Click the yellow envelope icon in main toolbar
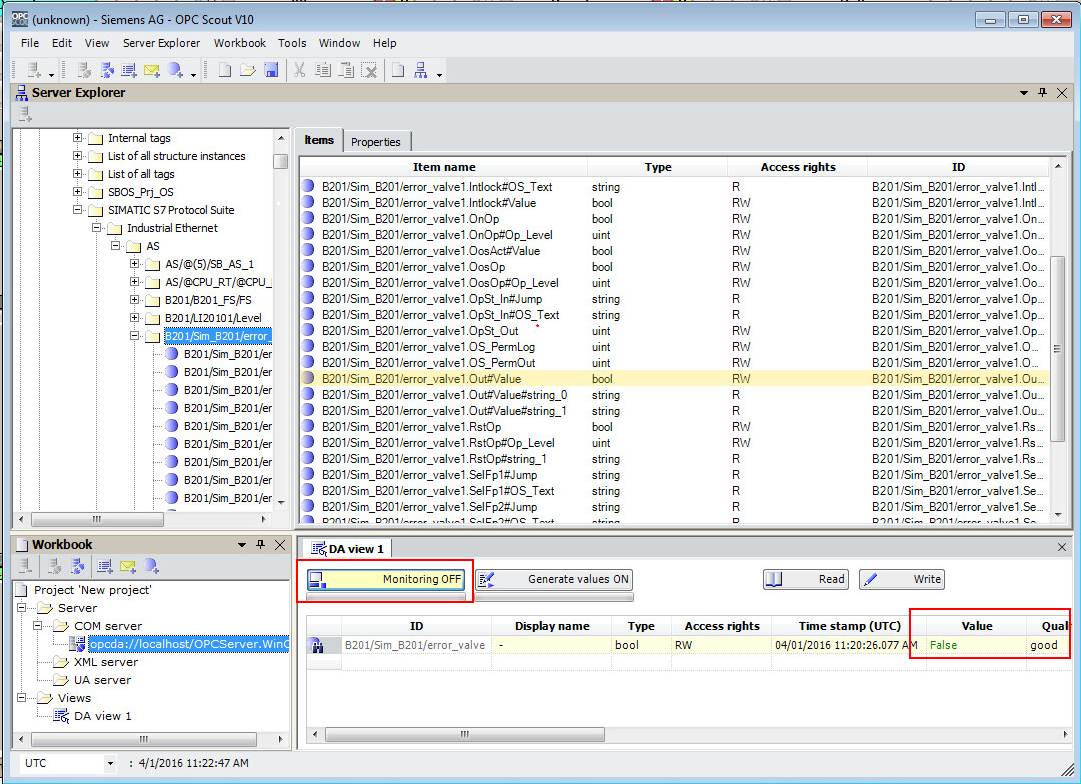 click(x=151, y=70)
